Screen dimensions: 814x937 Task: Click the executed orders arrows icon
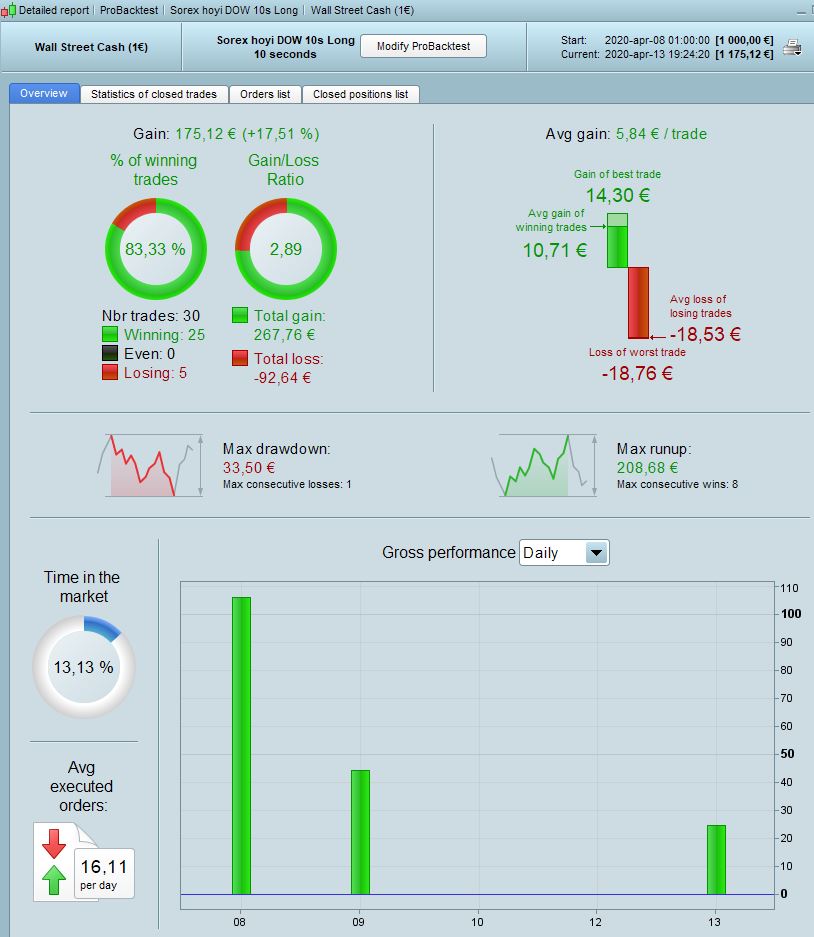(54, 862)
